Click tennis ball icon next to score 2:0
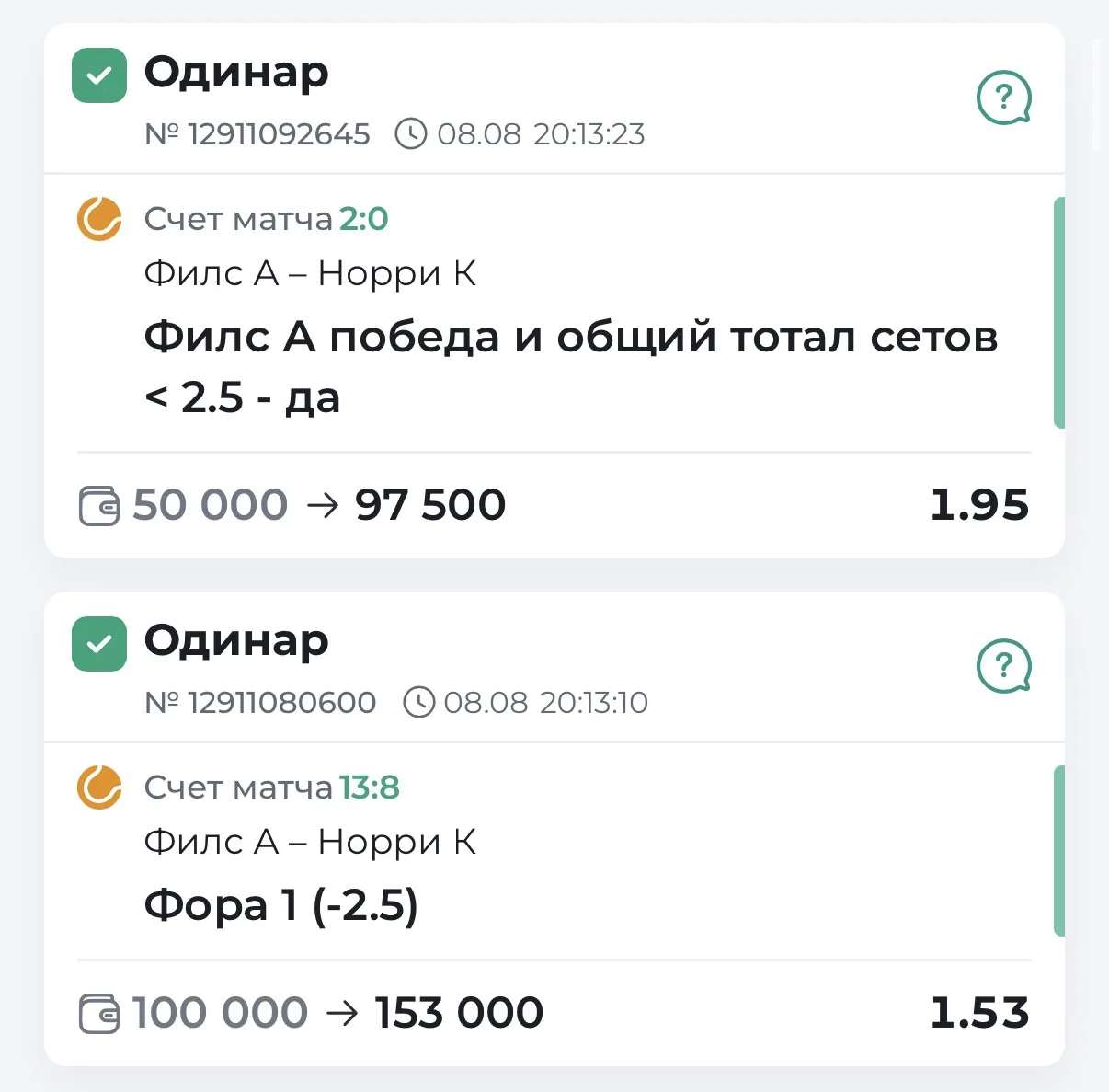The width and height of the screenshot is (1109, 1092). (99, 219)
